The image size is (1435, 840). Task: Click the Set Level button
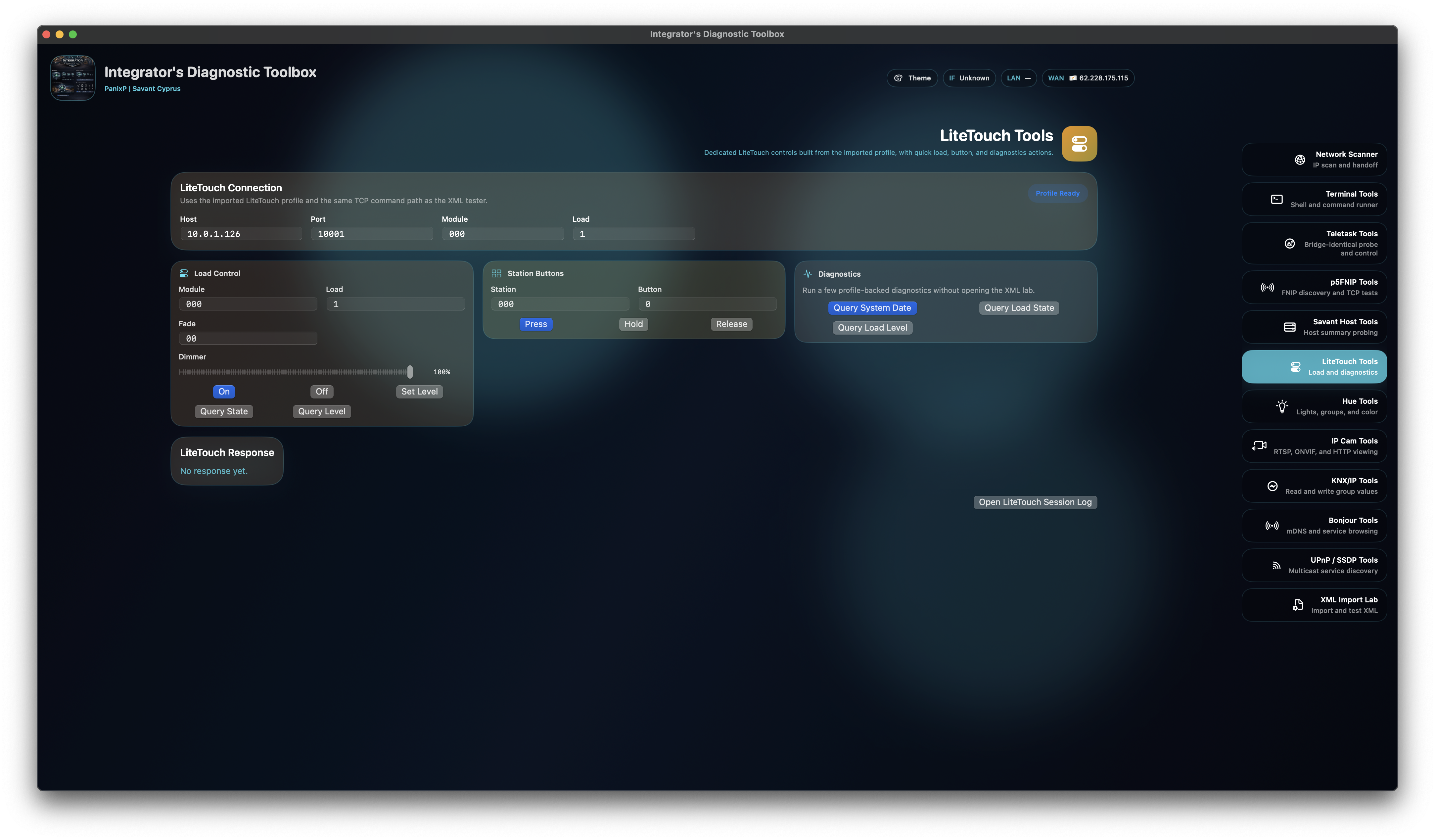coord(419,392)
